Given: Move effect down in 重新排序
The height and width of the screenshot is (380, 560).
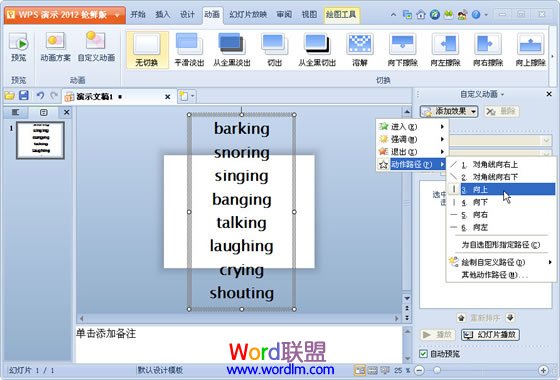Looking at the screenshot, I should tap(510, 317).
